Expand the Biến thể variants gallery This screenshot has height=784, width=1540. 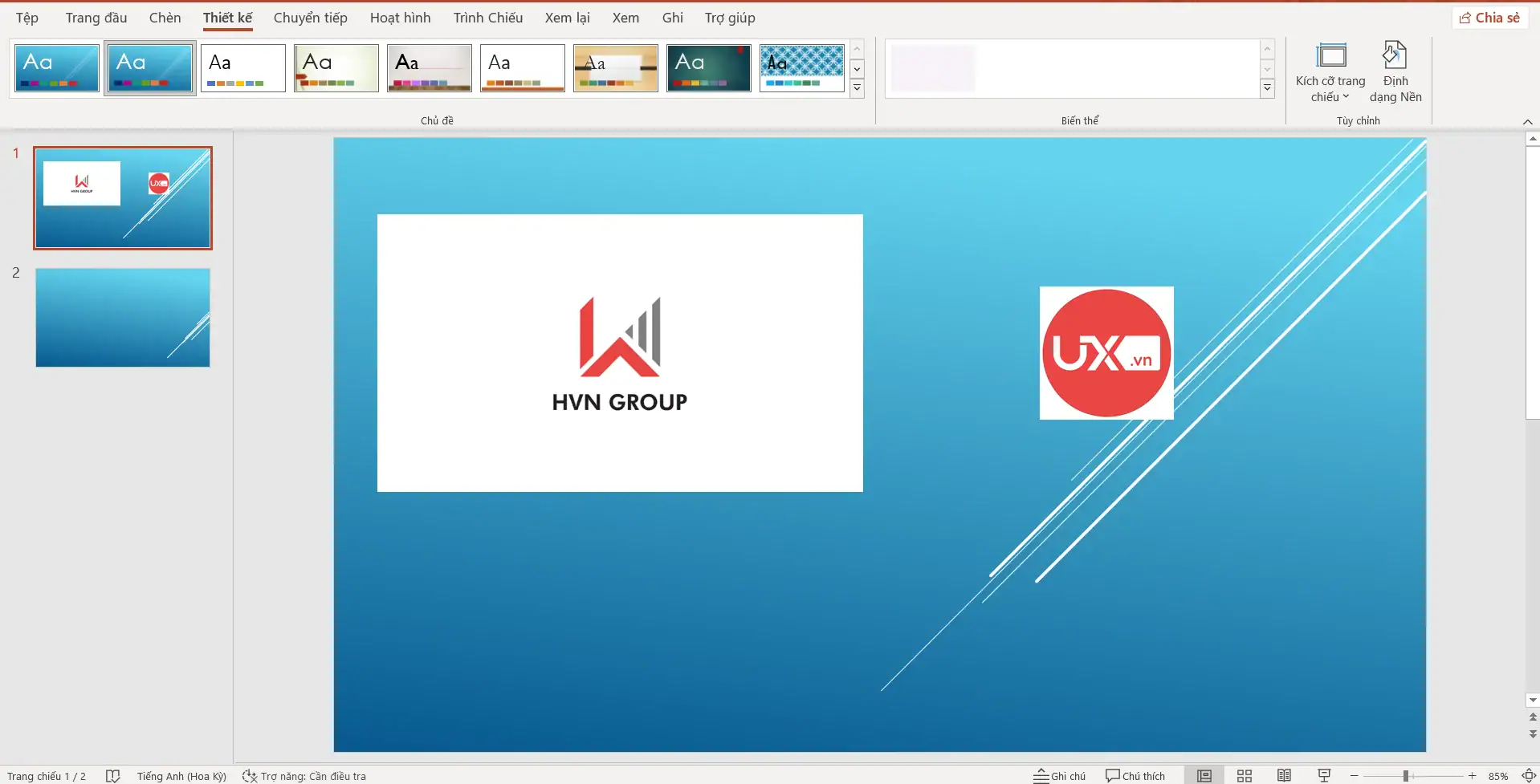1267,88
